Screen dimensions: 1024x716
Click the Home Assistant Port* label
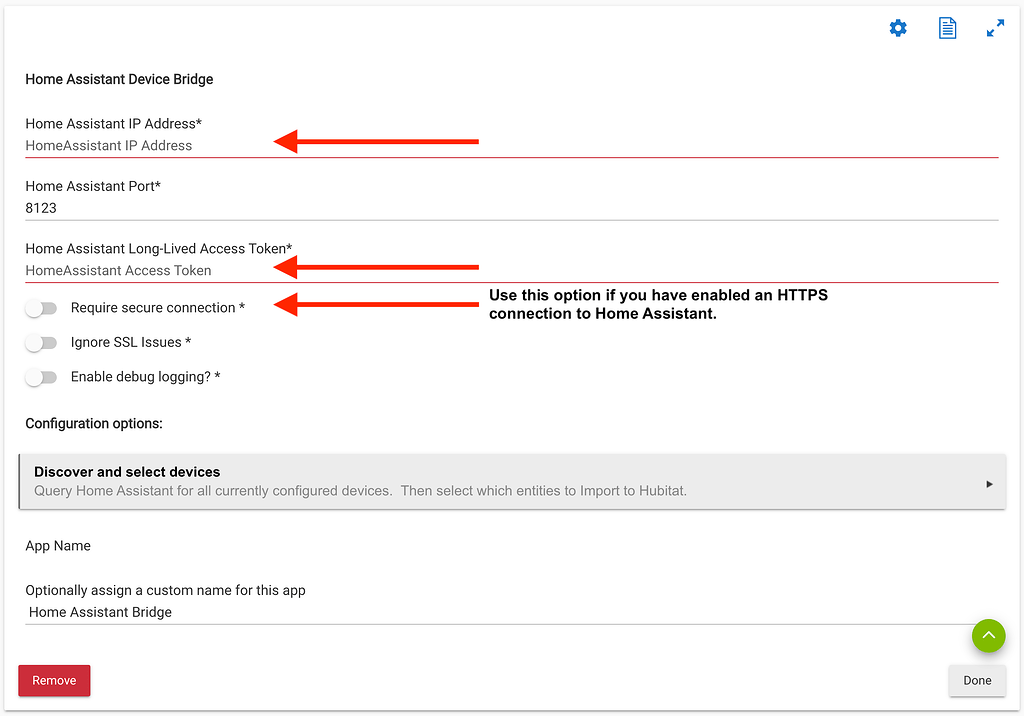93,186
